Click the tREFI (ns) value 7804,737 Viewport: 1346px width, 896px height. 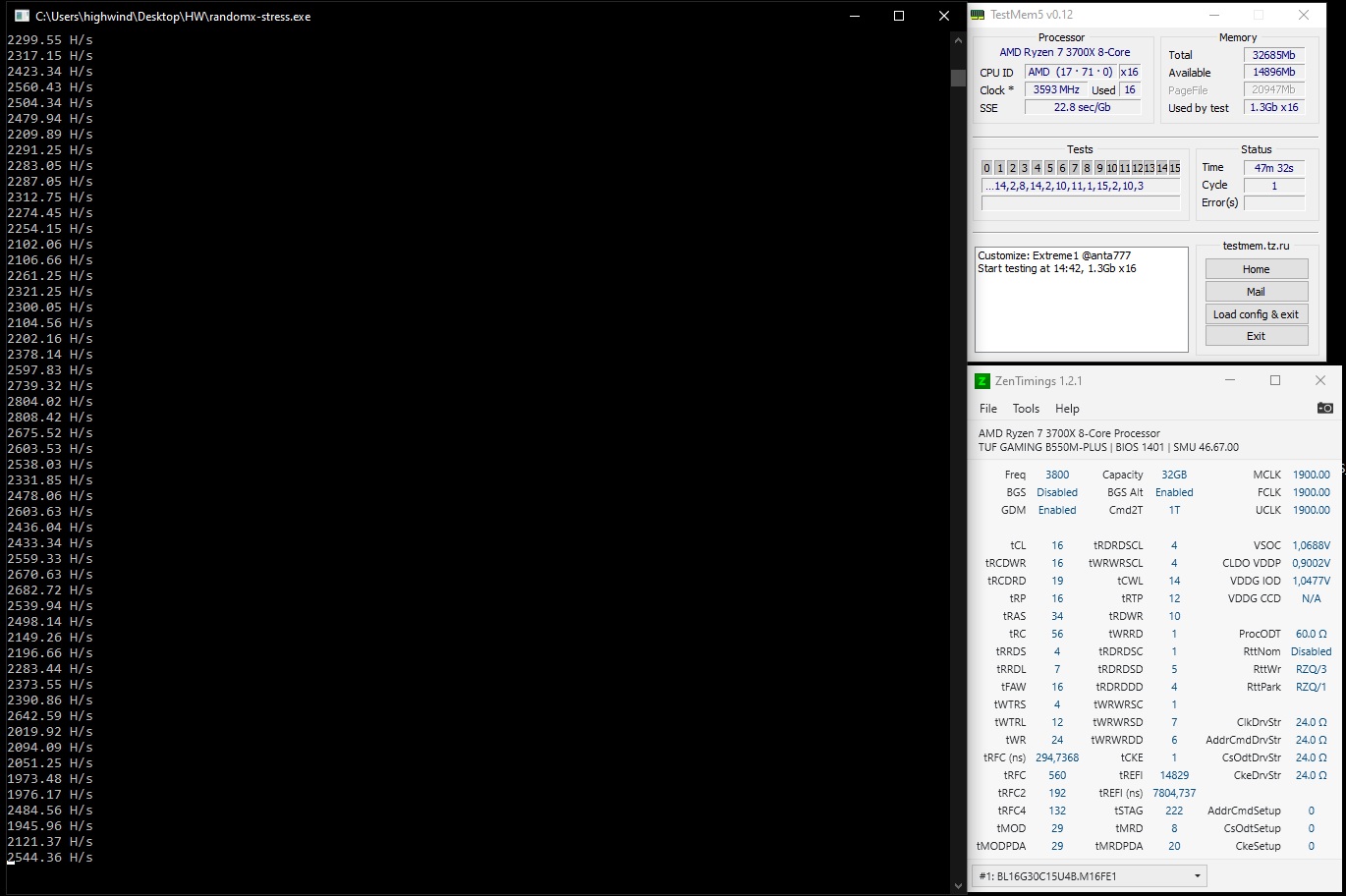pyautogui.click(x=1174, y=793)
